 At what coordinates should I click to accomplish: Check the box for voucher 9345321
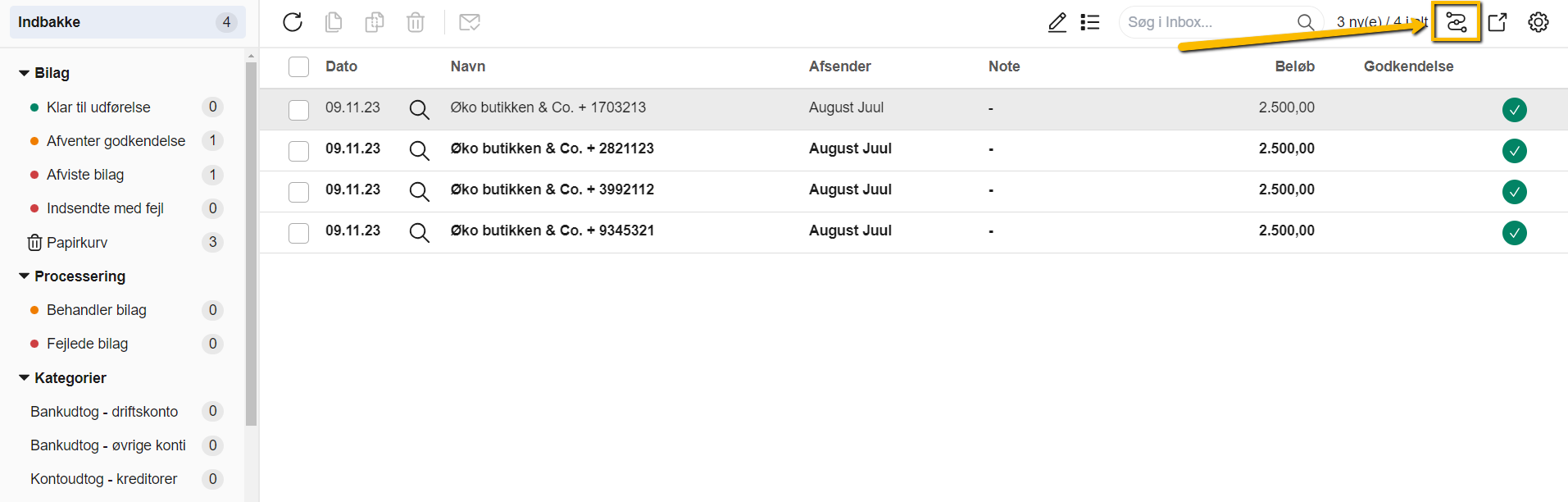298,232
